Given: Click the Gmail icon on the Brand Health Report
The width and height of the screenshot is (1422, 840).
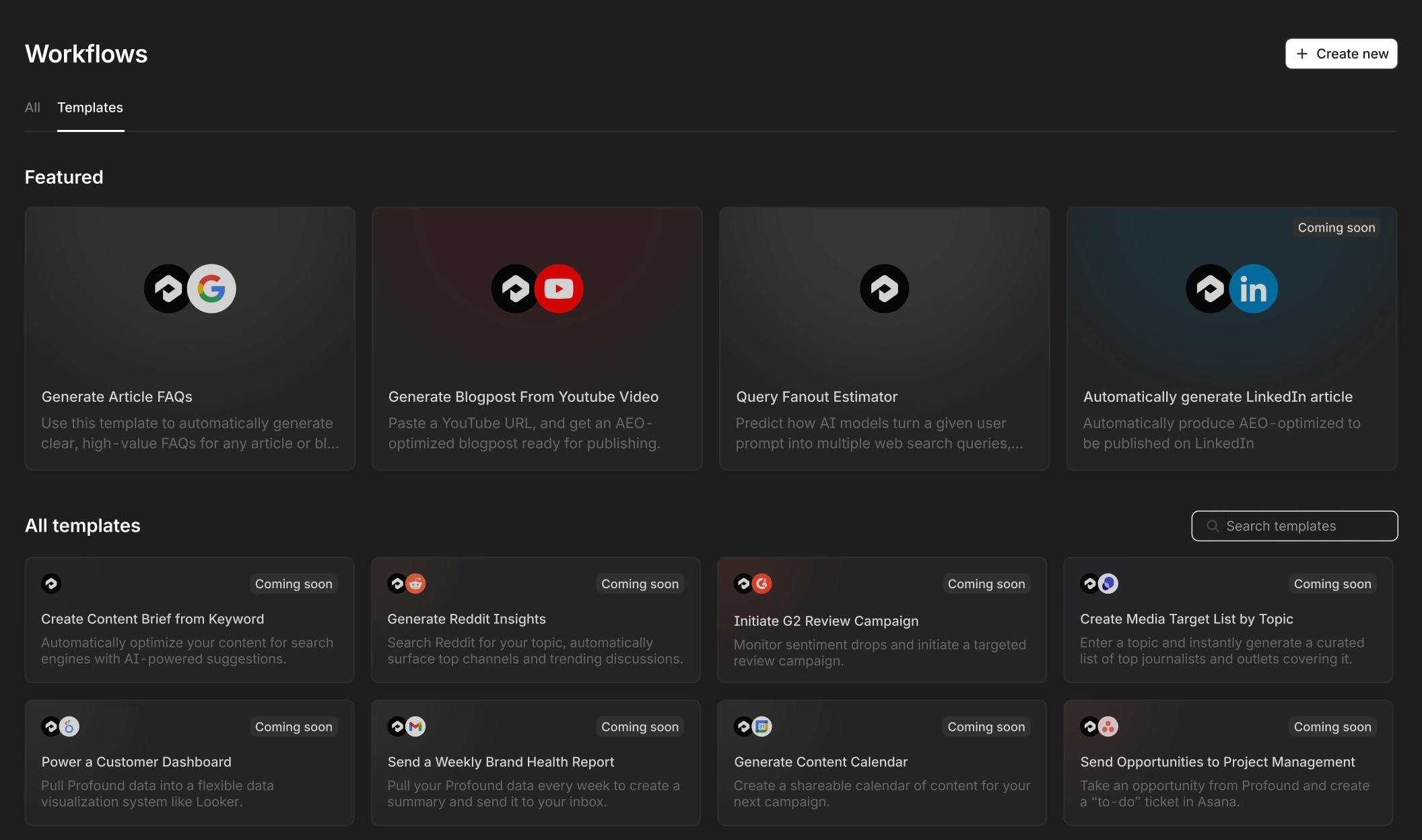Looking at the screenshot, I should coord(415,726).
